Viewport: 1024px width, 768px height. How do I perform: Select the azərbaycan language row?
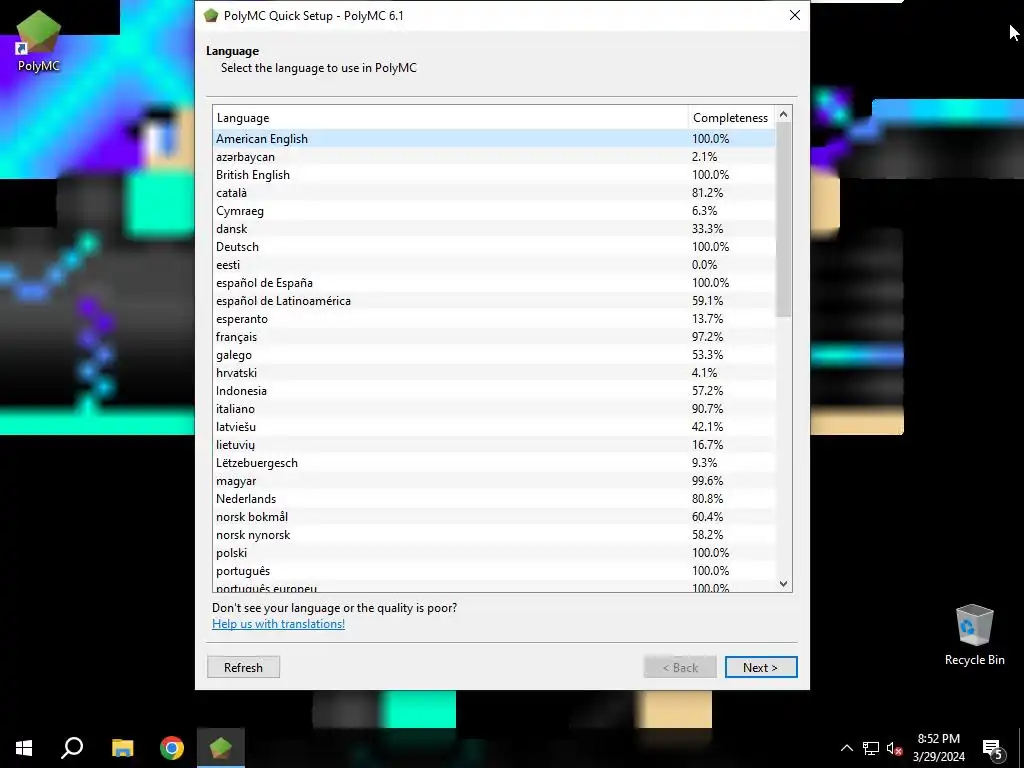point(494,157)
